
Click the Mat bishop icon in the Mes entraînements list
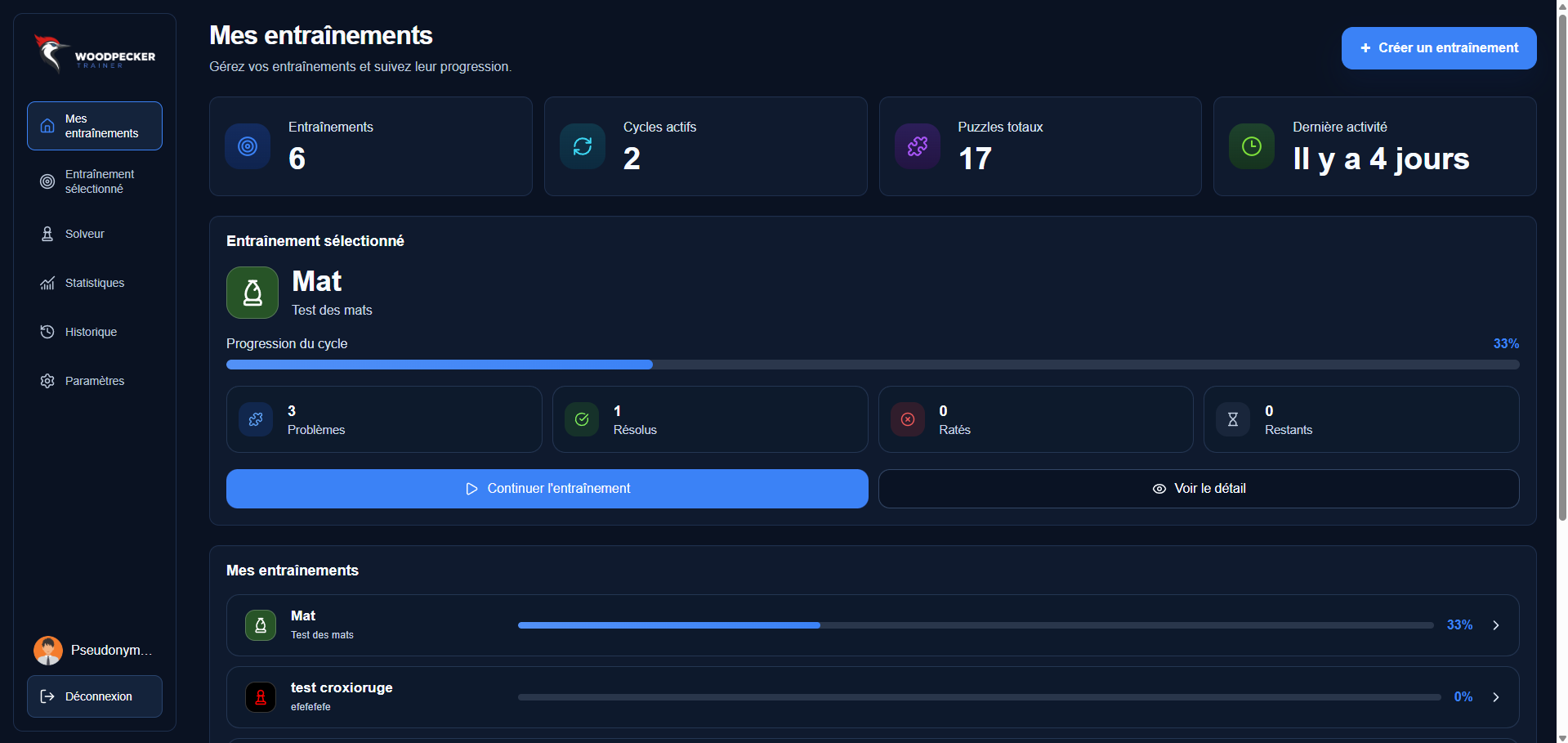(261, 625)
